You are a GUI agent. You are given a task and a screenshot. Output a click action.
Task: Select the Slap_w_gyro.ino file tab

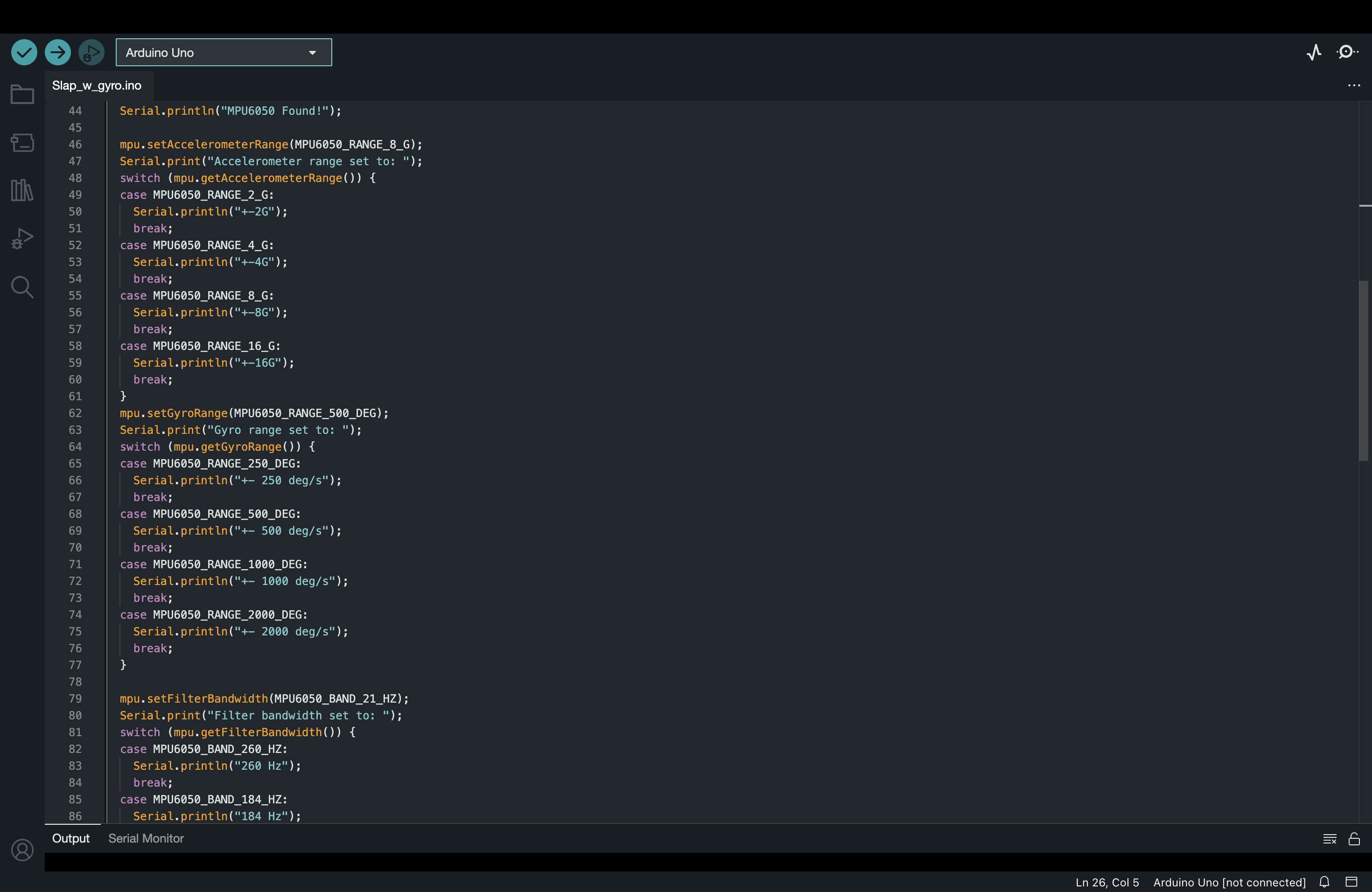(x=97, y=85)
